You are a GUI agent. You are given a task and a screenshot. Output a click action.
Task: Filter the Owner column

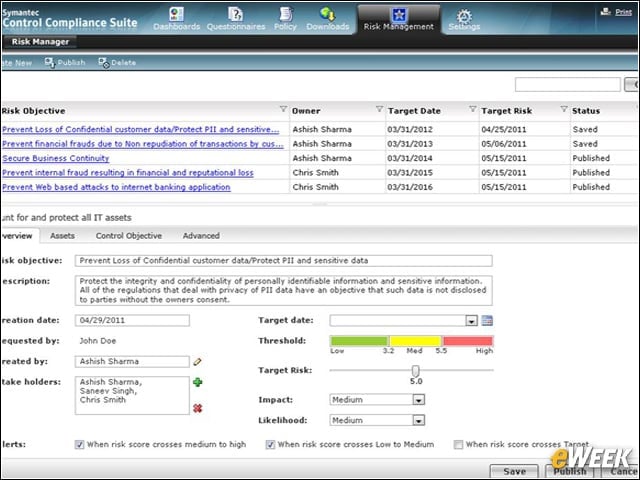click(x=379, y=109)
